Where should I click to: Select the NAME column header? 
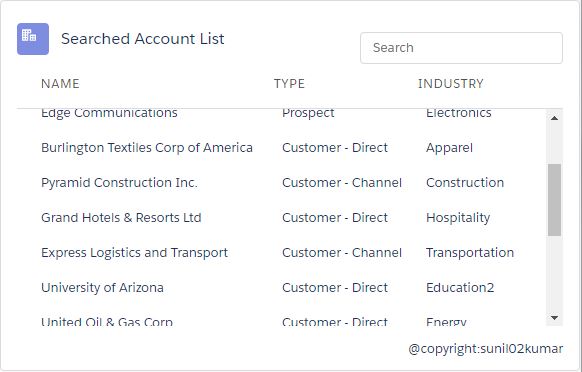[60, 84]
